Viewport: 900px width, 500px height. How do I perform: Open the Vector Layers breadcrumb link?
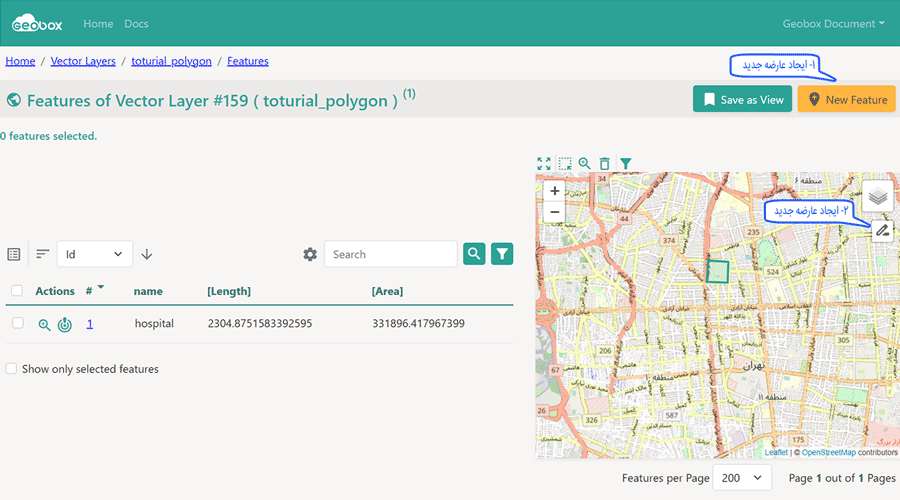point(83,61)
